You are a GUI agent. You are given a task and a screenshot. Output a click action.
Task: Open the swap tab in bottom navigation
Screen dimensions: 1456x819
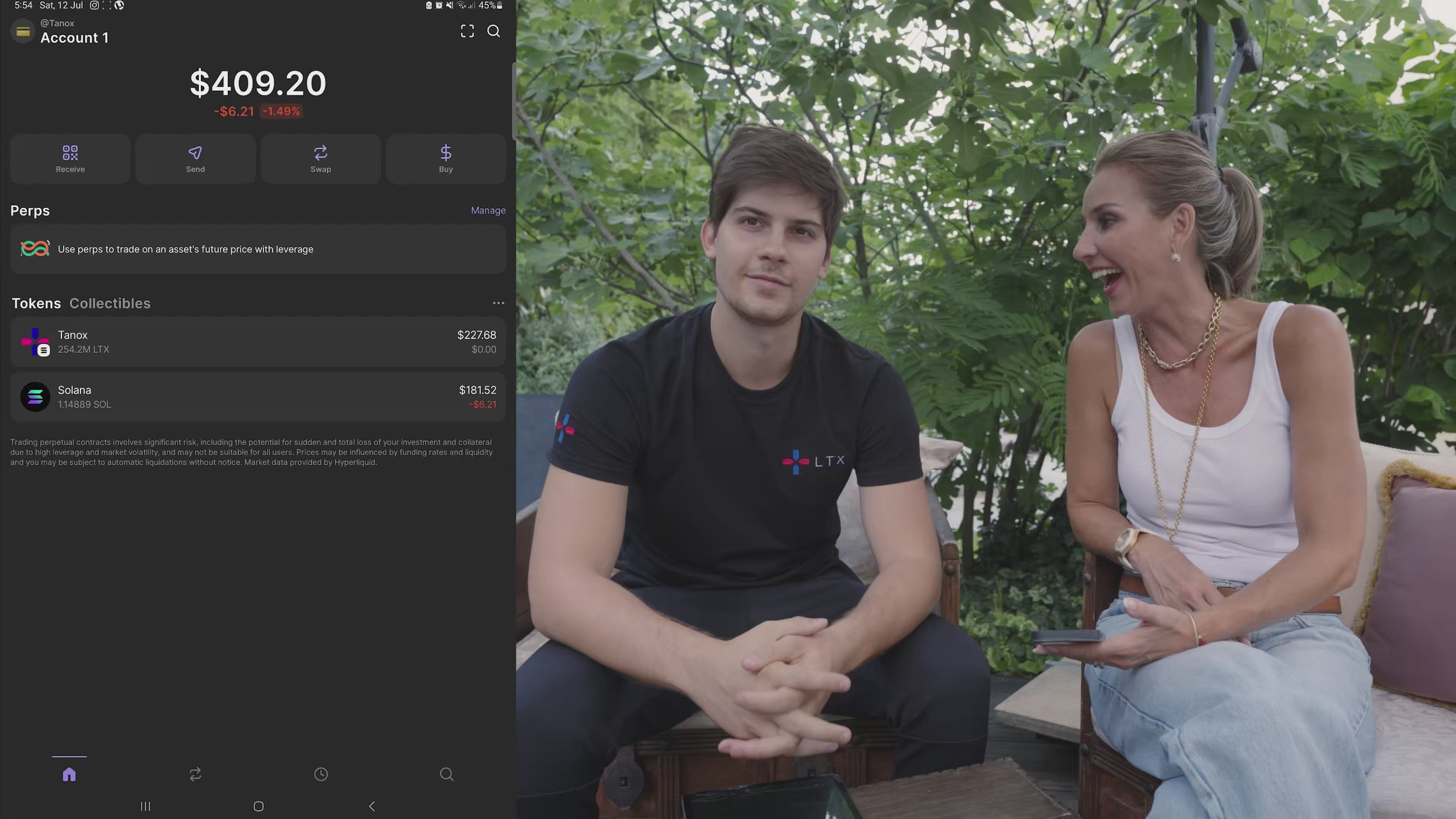[195, 774]
